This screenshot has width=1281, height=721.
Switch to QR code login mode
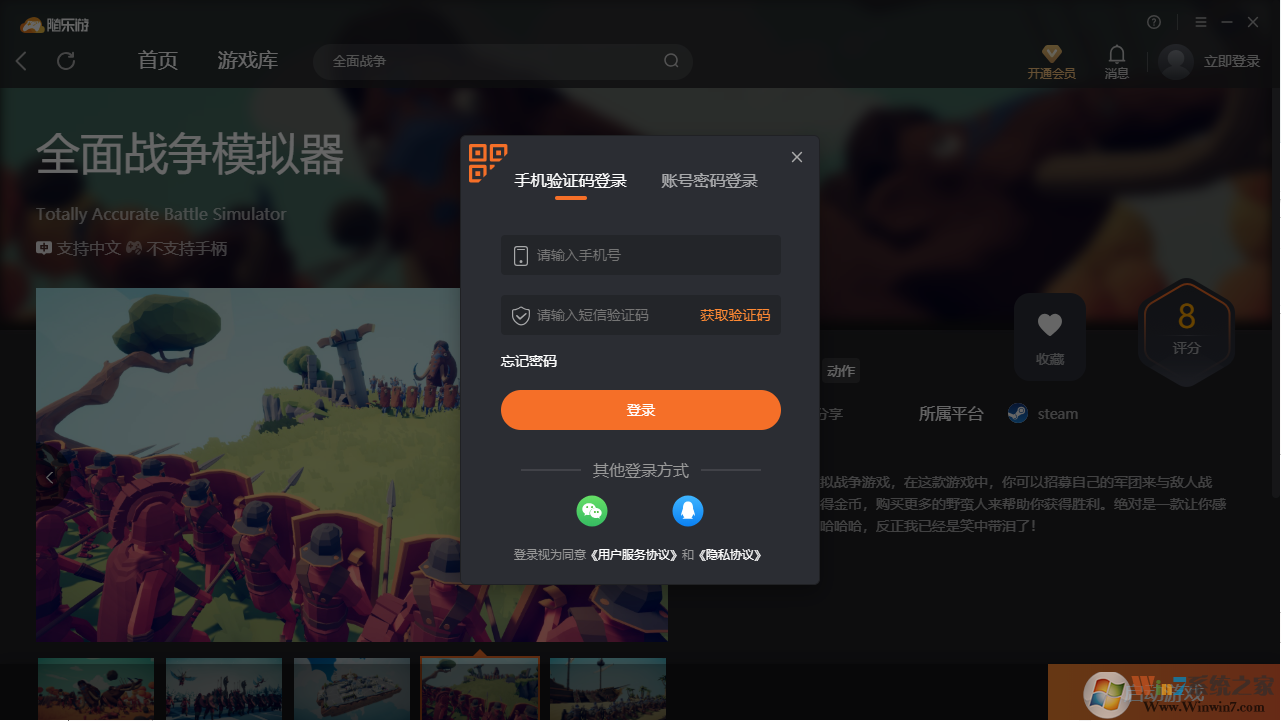point(486,162)
